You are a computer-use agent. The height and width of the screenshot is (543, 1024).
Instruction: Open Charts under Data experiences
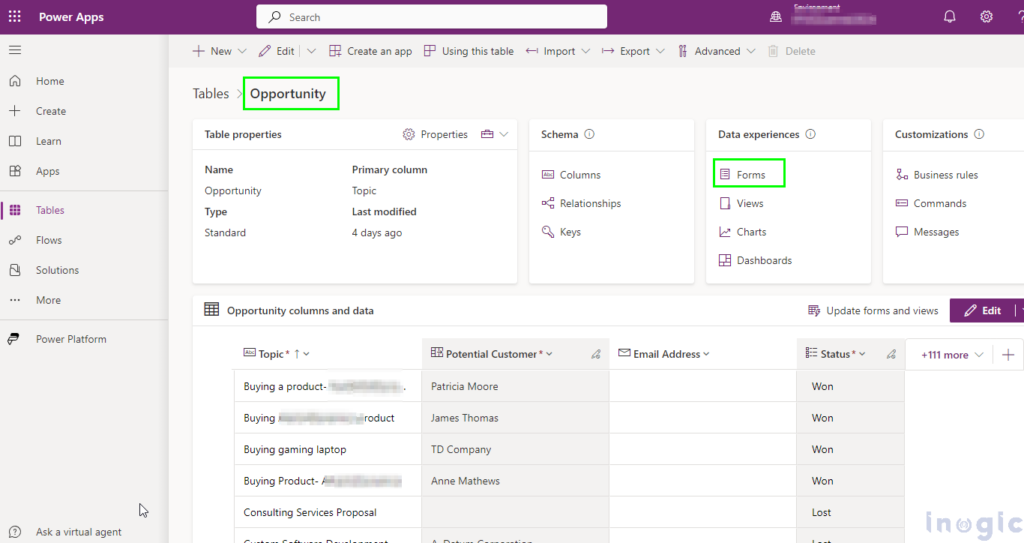[x=743, y=232]
